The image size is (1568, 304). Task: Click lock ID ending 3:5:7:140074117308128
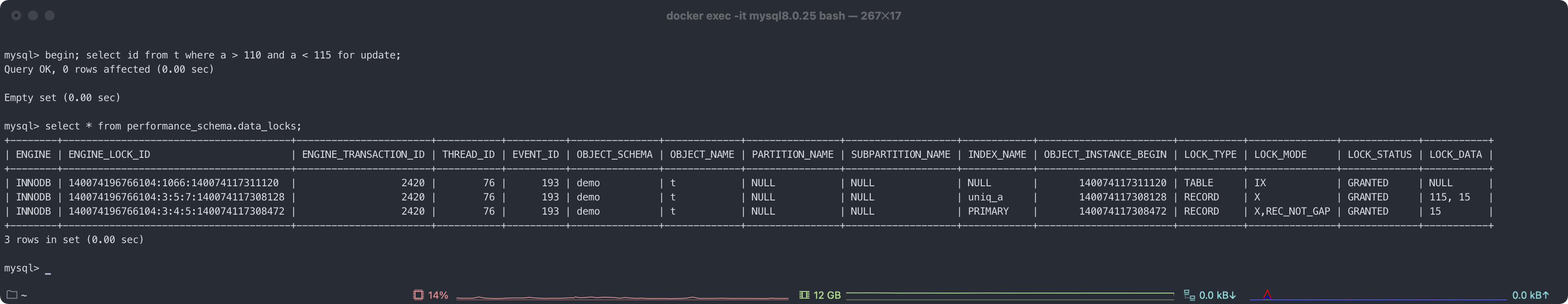176,197
